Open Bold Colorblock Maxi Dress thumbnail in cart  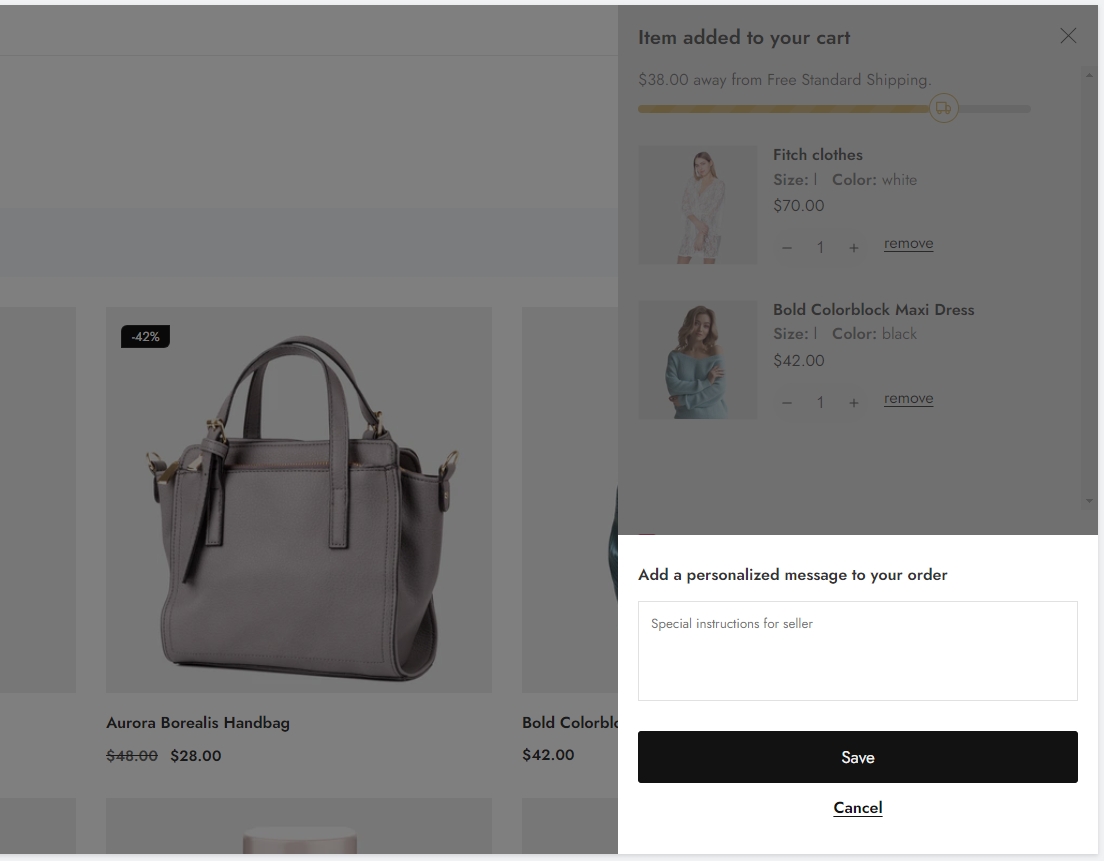coord(697,360)
